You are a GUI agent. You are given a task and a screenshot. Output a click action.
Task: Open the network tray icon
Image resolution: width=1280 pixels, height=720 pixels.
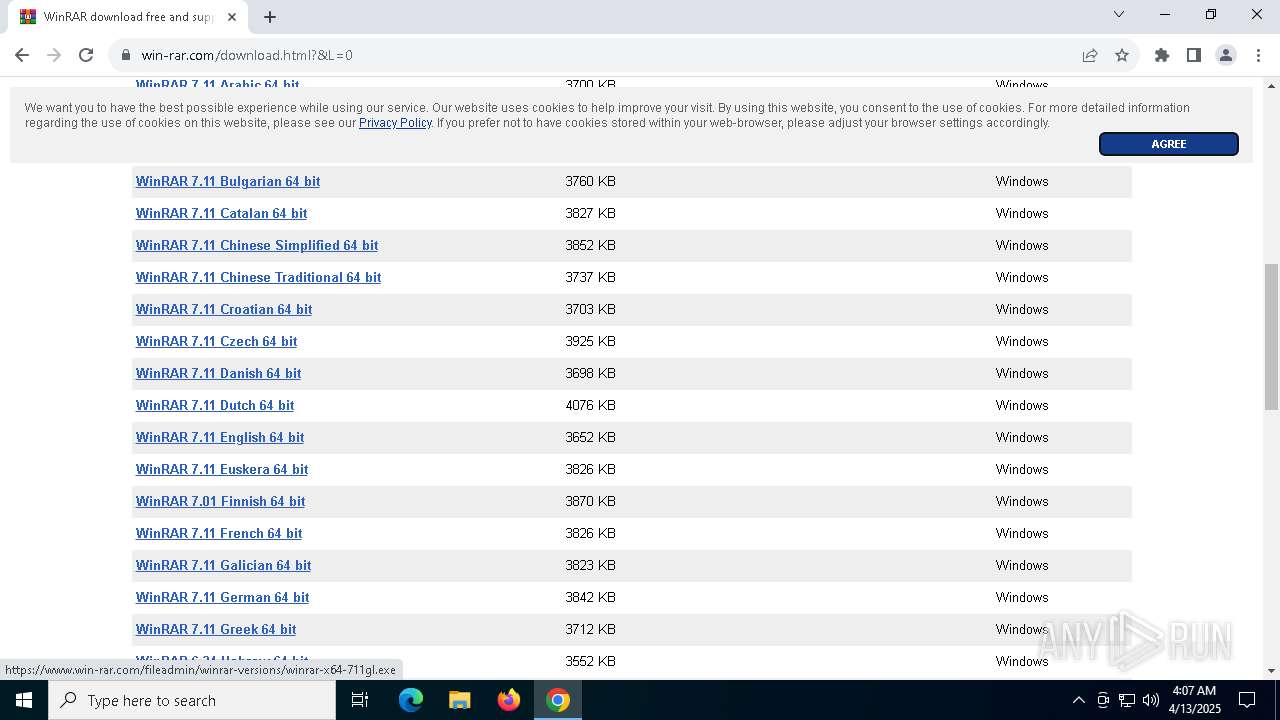1127,700
